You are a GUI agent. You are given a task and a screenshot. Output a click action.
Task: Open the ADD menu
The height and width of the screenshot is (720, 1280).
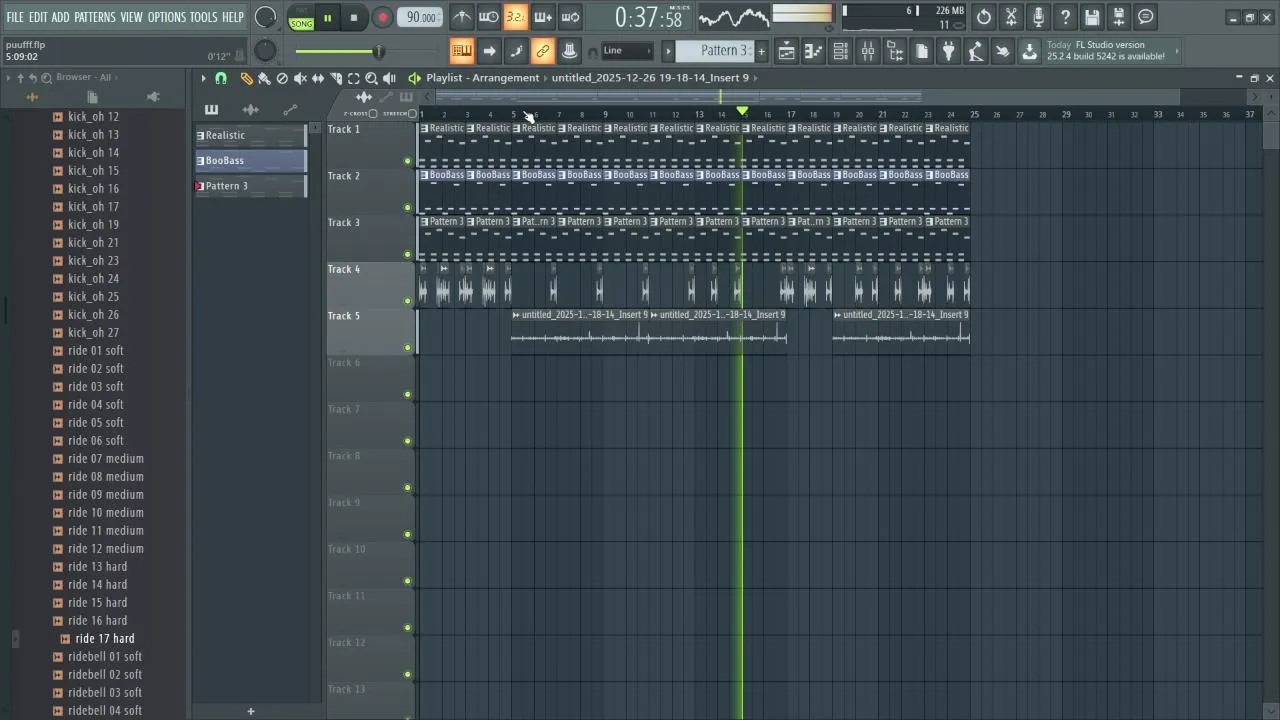click(61, 17)
